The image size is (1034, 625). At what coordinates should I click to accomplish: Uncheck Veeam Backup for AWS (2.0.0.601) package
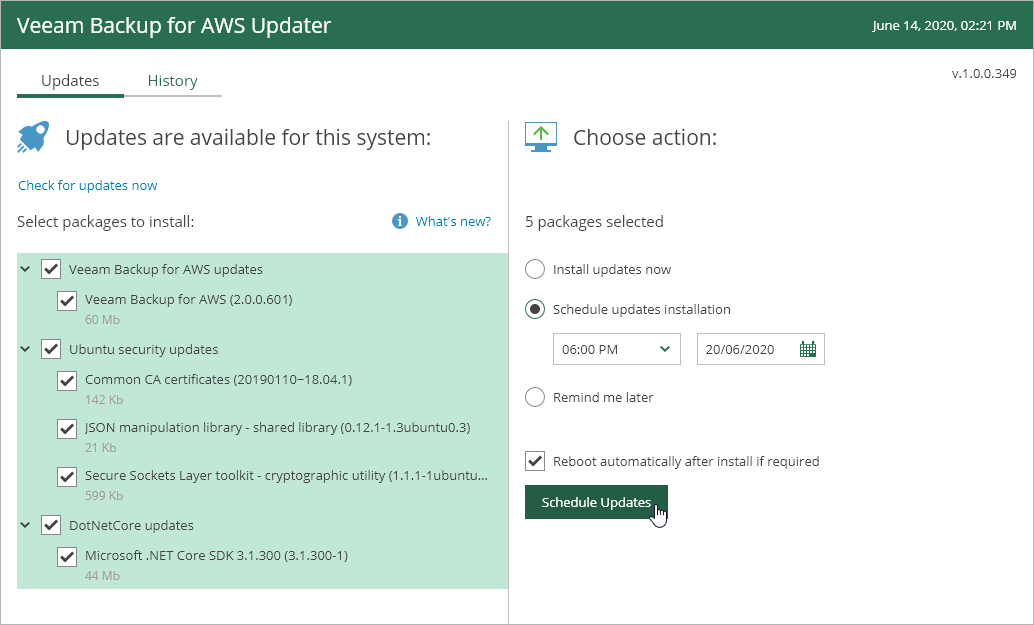pos(67,301)
